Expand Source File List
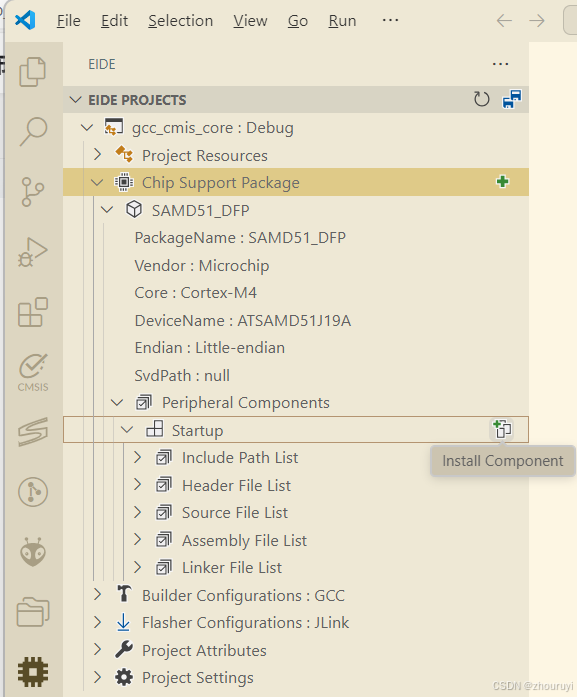The image size is (577, 697). click(137, 512)
